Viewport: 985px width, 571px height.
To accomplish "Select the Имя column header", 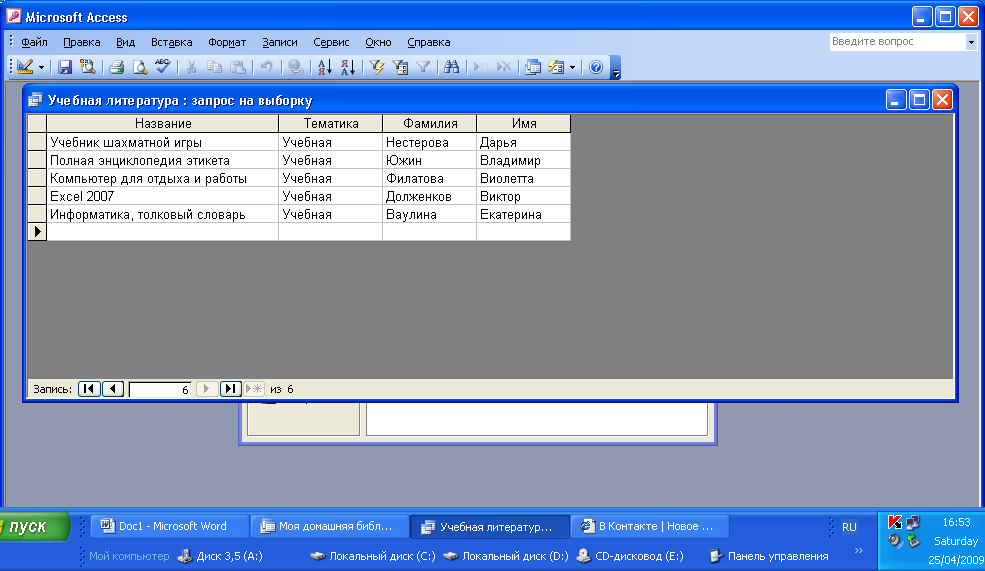I will click(x=524, y=124).
